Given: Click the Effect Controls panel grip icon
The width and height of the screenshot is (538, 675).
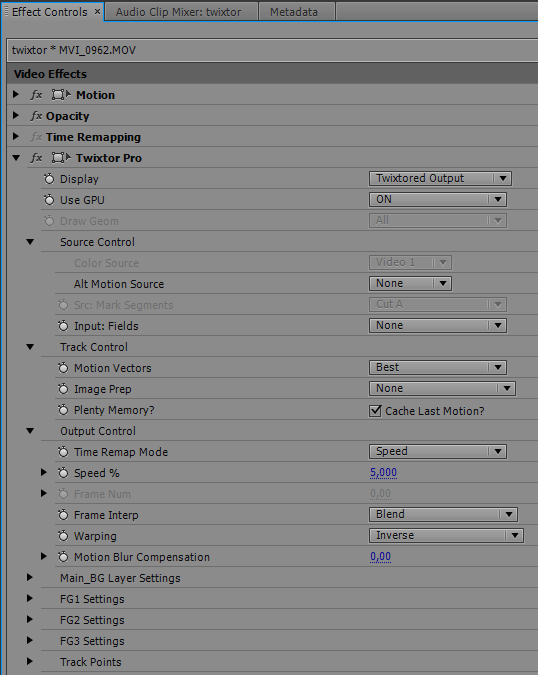Looking at the screenshot, I should [6, 11].
